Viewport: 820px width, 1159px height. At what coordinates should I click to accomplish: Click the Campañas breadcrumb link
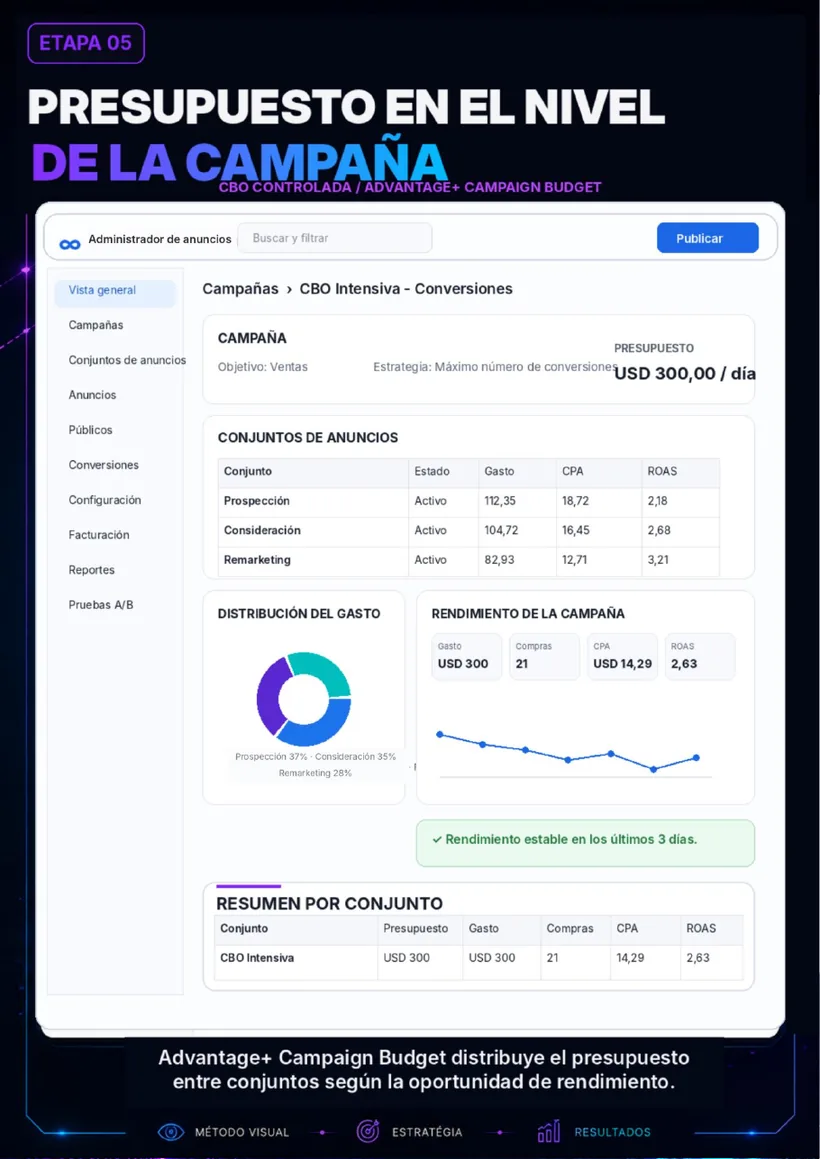(241, 289)
